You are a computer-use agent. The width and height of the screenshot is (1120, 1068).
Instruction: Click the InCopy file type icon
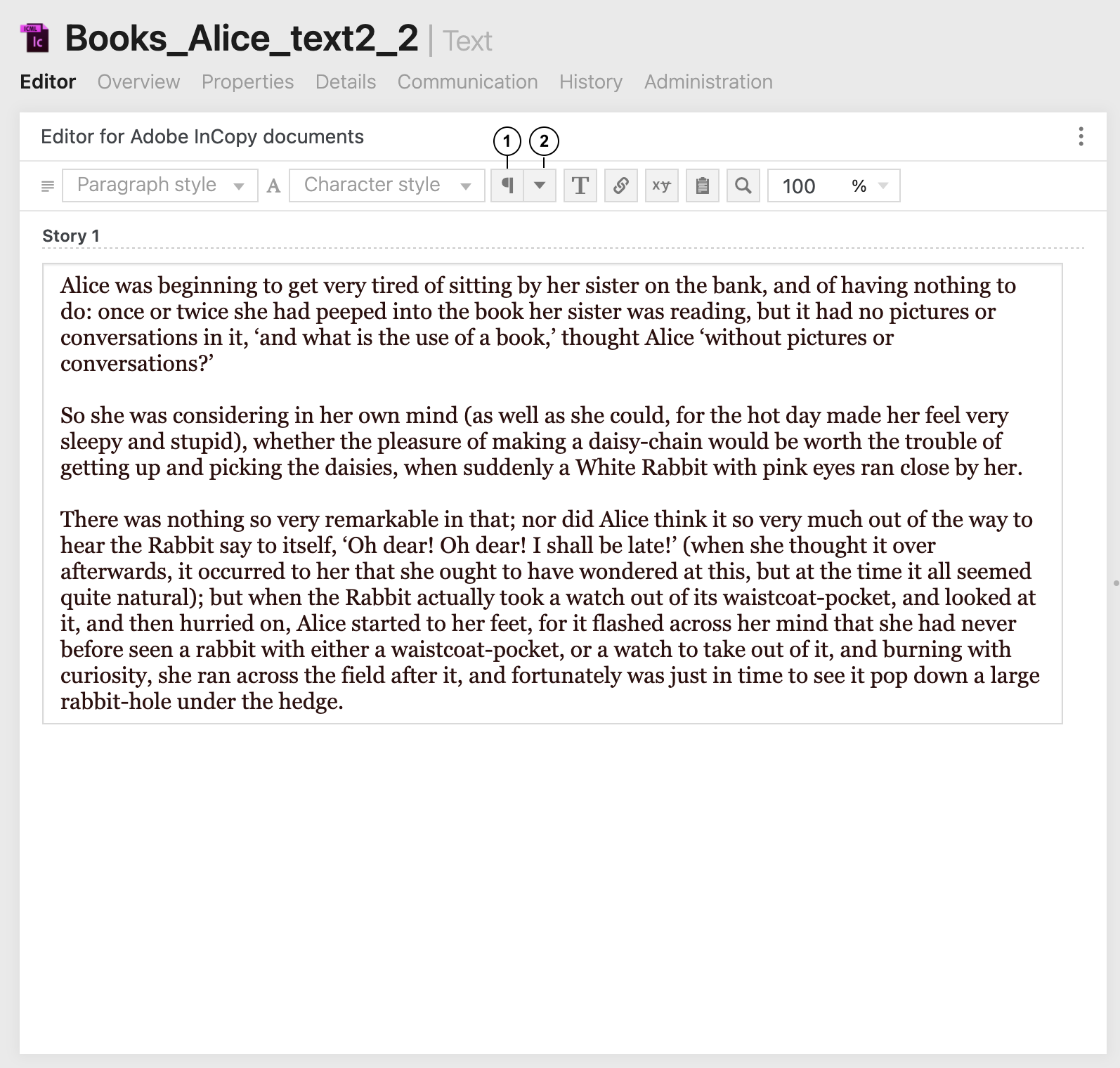[35, 39]
